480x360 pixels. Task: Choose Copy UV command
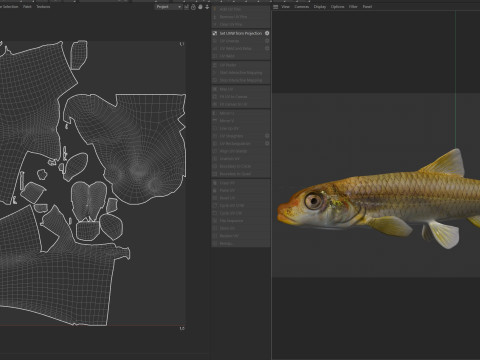pos(241,183)
